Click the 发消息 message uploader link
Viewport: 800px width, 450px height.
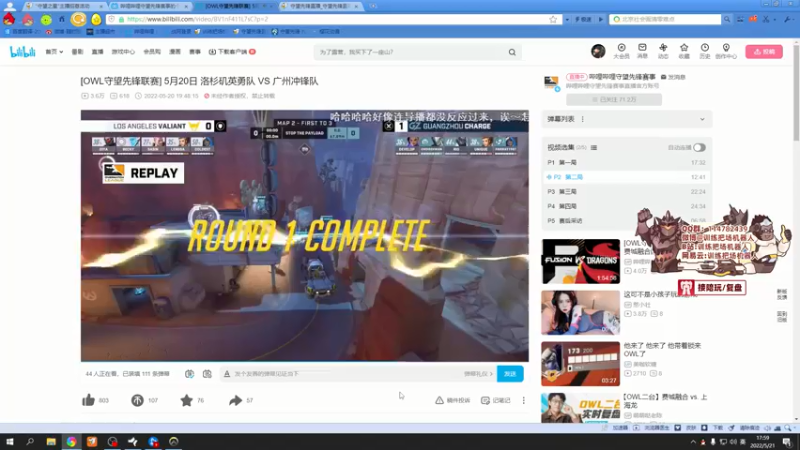(673, 77)
